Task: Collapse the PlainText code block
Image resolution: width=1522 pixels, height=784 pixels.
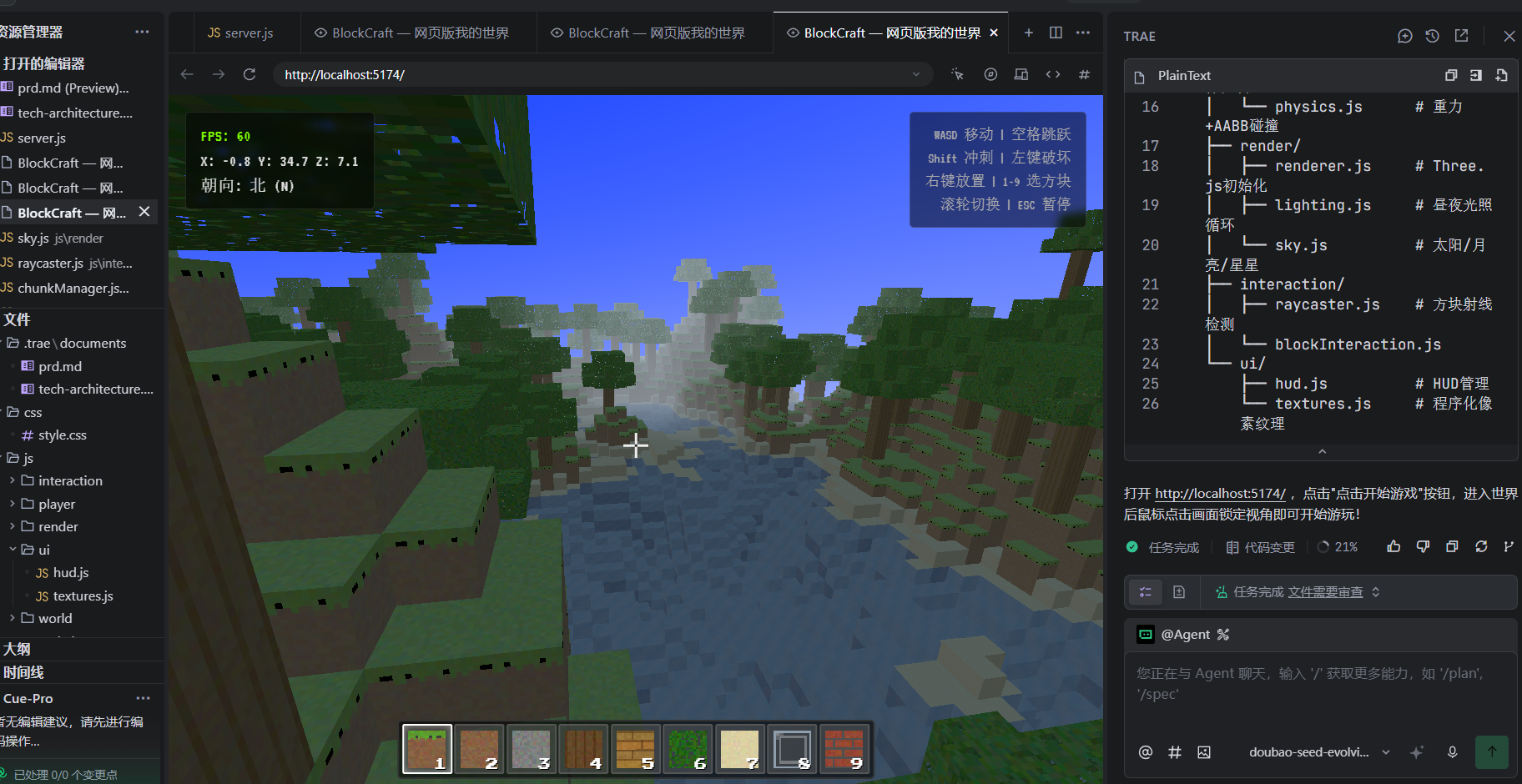Action: [x=1322, y=451]
